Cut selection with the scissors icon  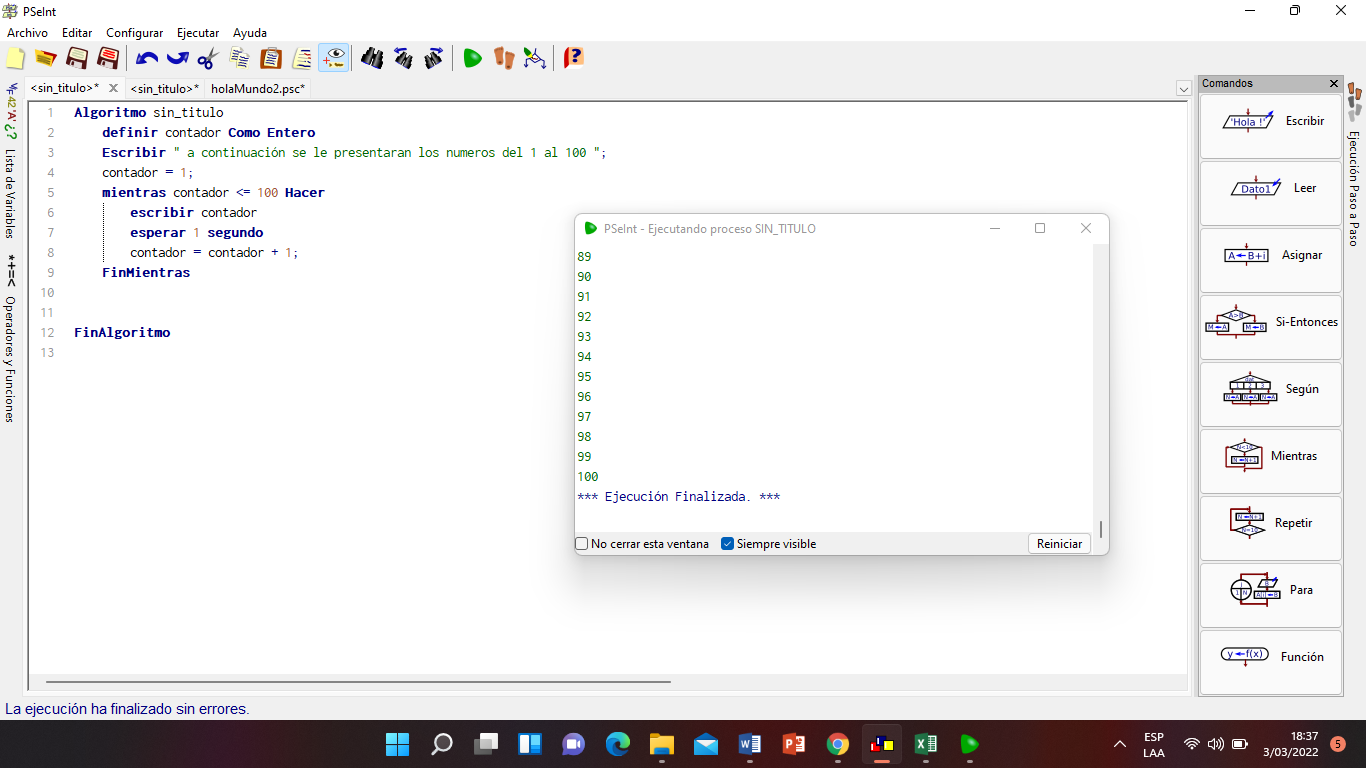tap(208, 58)
